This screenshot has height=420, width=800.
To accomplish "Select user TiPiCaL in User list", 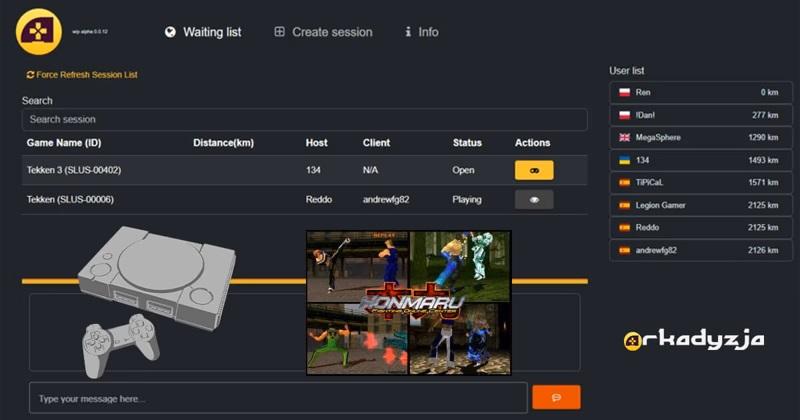I will click(701, 183).
